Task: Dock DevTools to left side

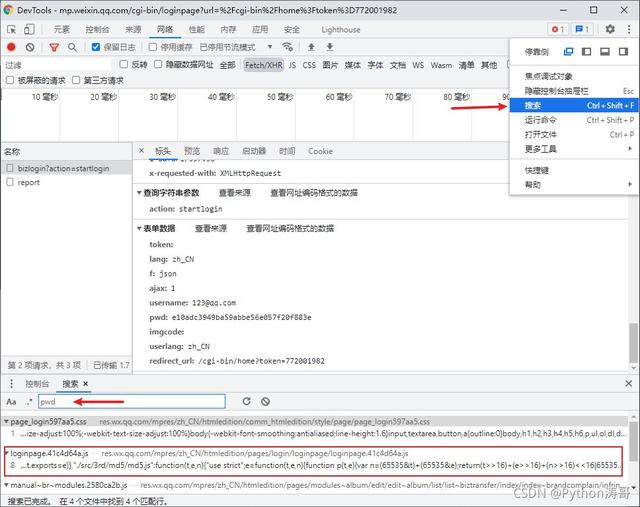Action: [587, 51]
